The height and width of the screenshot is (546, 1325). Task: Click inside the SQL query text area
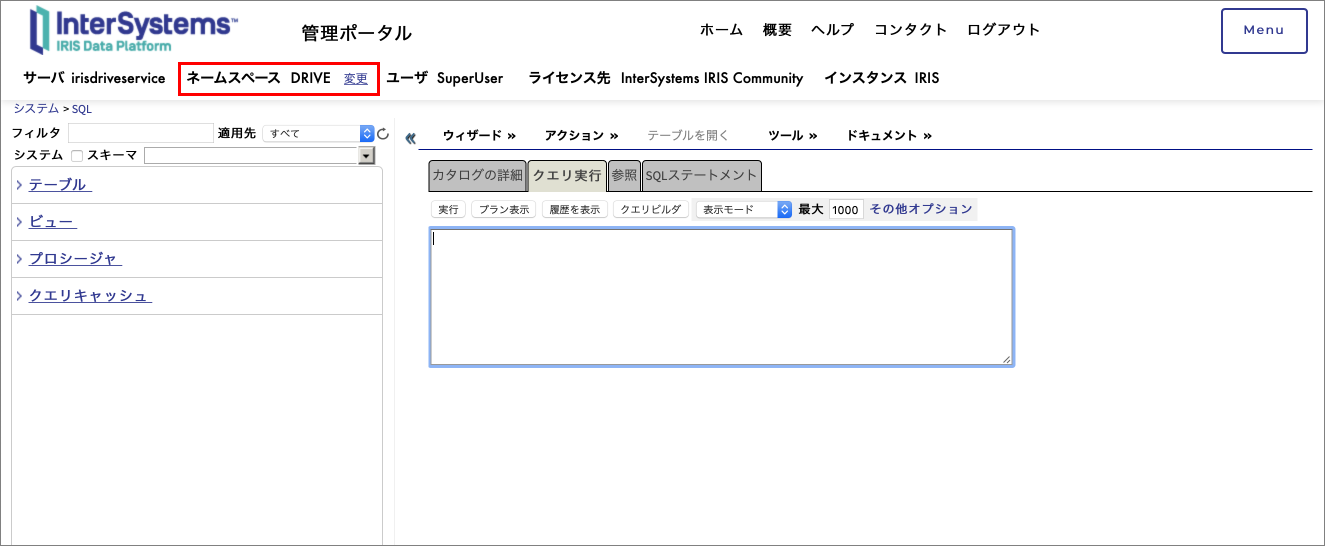pyautogui.click(x=722, y=297)
